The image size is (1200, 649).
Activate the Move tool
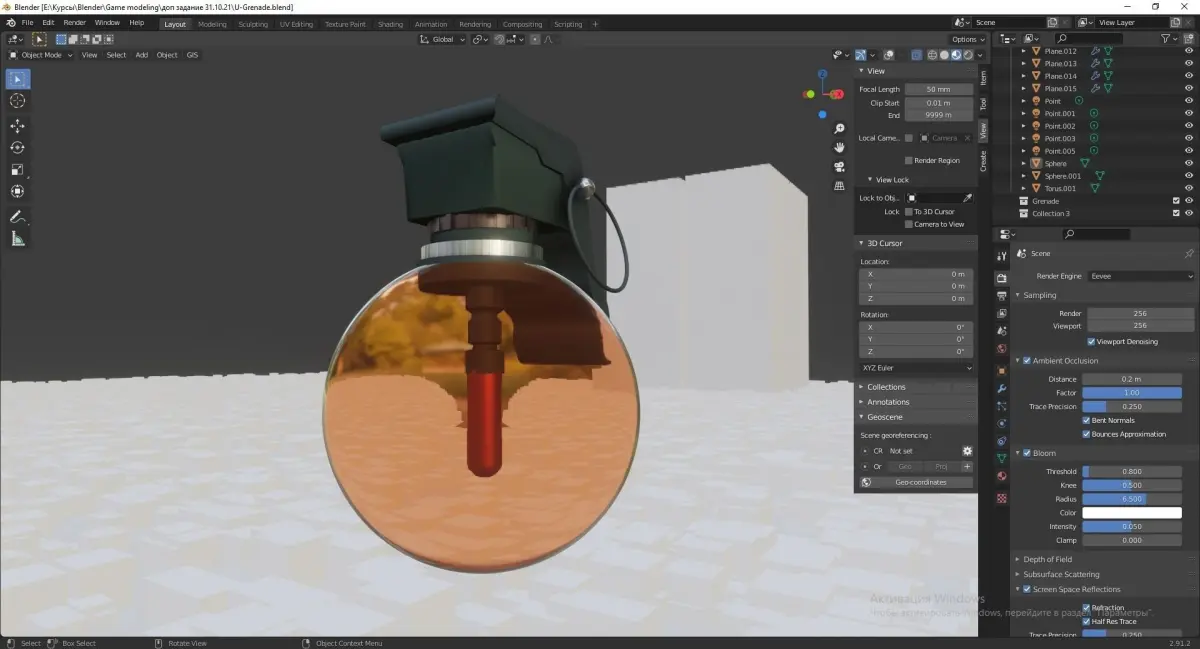18,126
